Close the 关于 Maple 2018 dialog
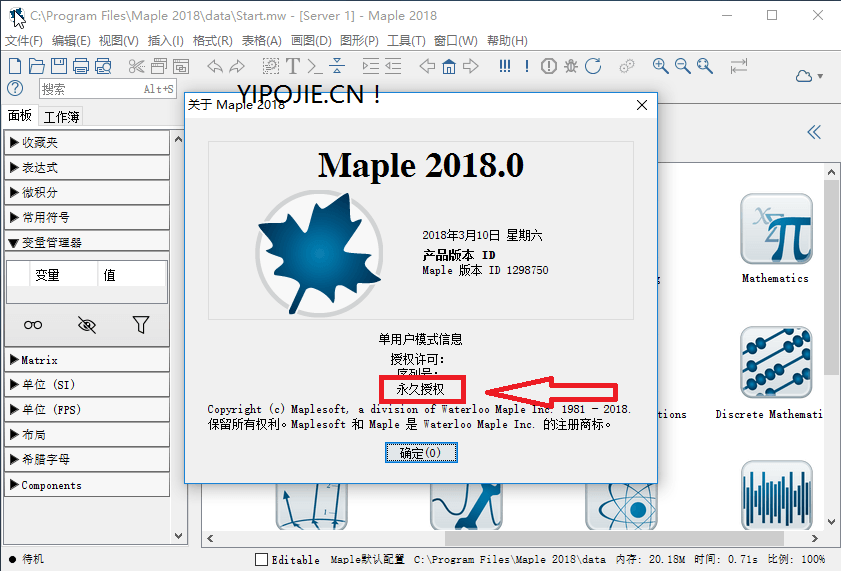The width and height of the screenshot is (841, 571). coord(641,105)
